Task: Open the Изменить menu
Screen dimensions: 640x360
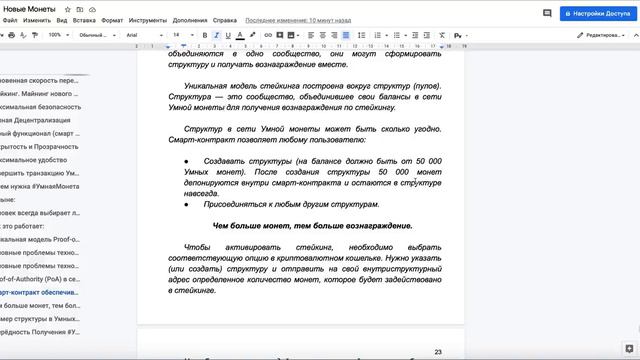Action: 37,20
